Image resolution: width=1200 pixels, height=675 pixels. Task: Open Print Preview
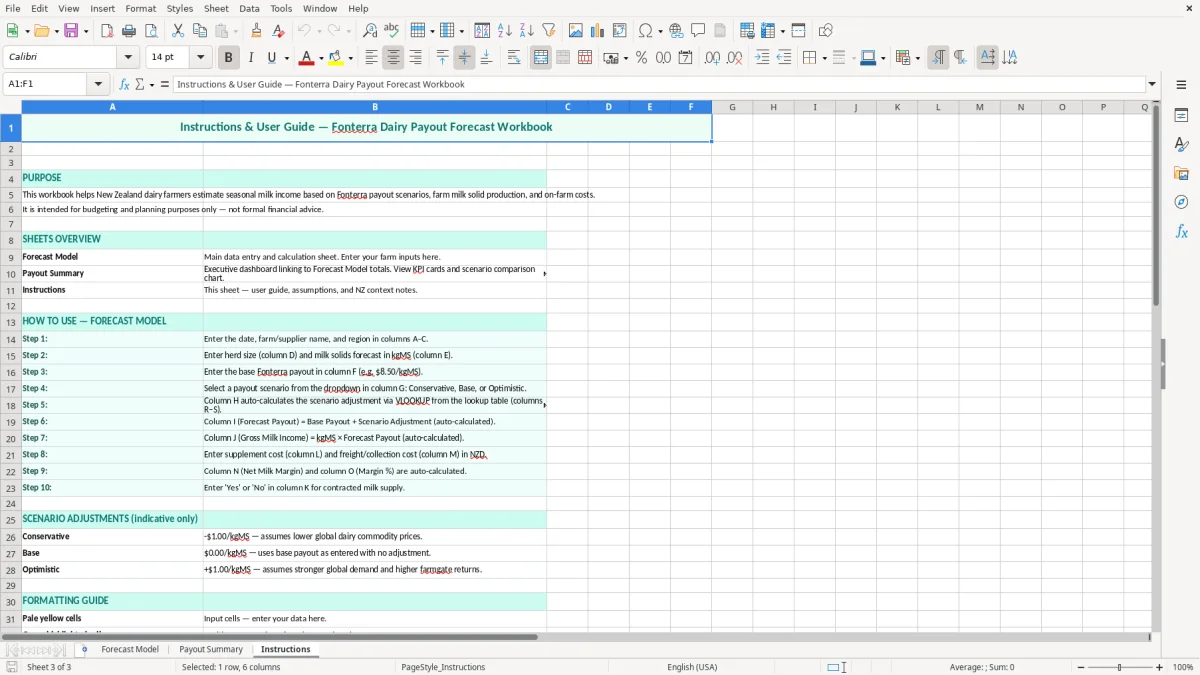pyautogui.click(x=151, y=31)
